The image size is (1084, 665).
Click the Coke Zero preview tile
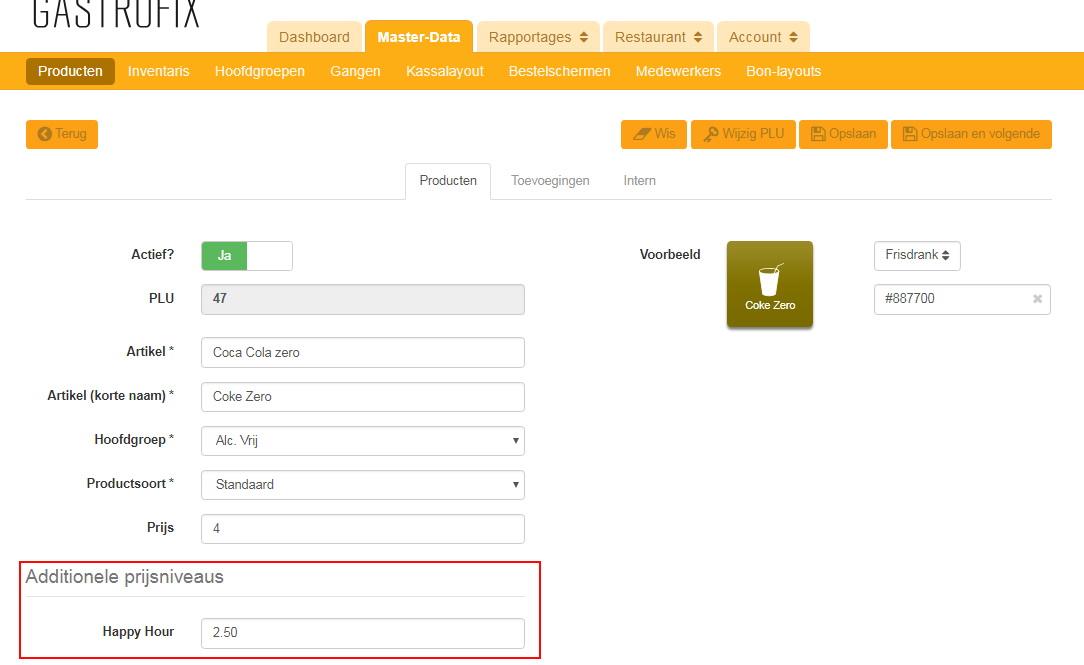(769, 284)
